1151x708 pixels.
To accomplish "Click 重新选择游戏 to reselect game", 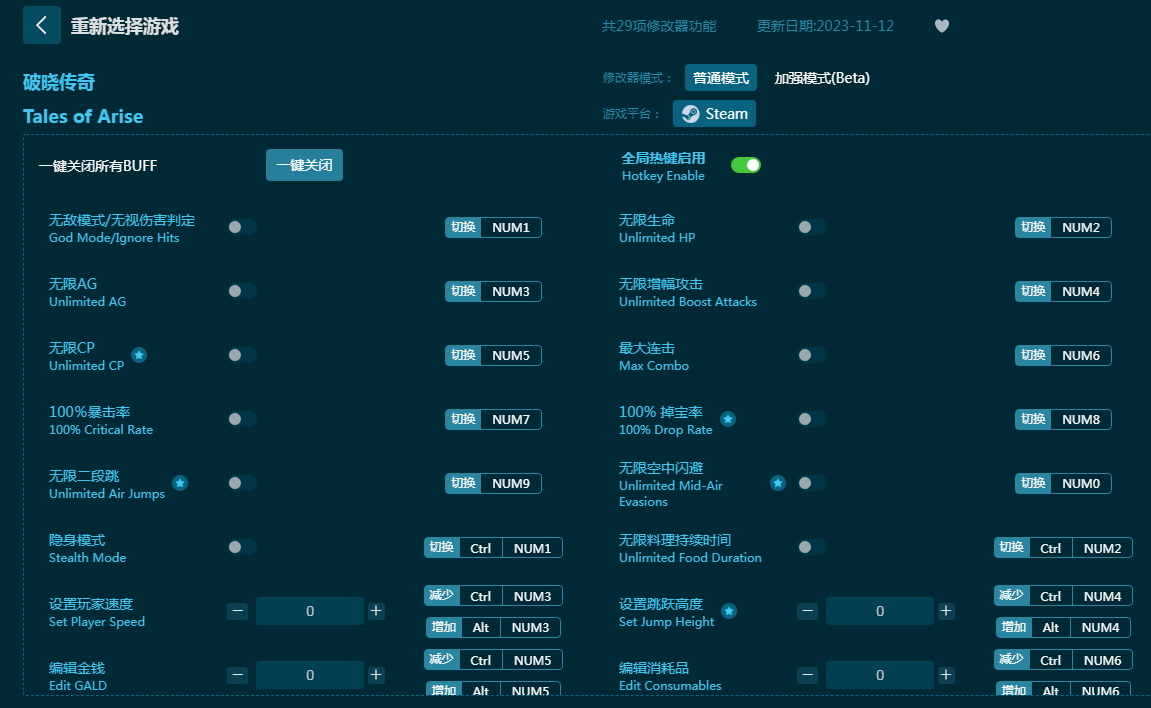I will pos(125,26).
